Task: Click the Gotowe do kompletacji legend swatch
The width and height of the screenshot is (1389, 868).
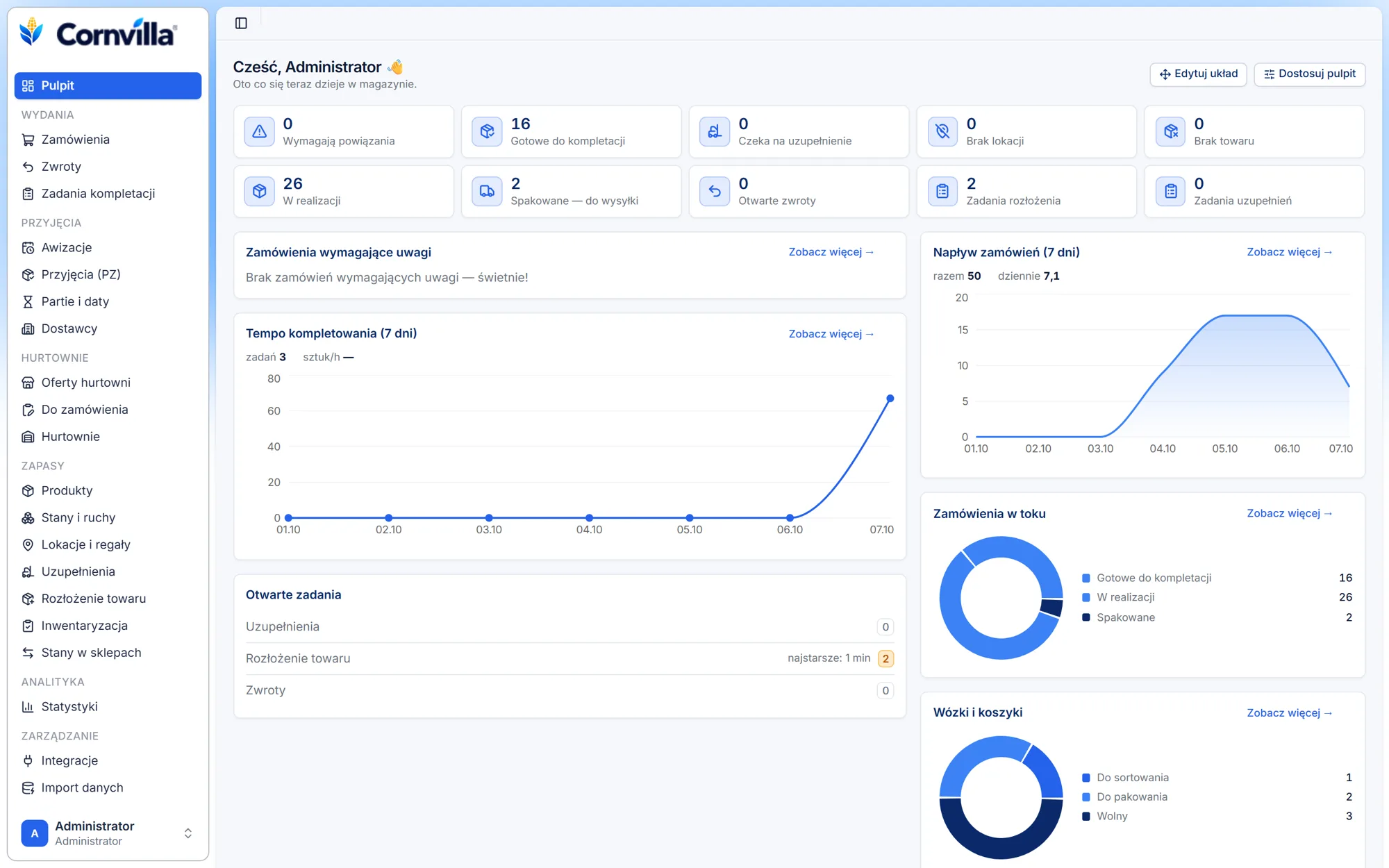Action: pyautogui.click(x=1086, y=578)
